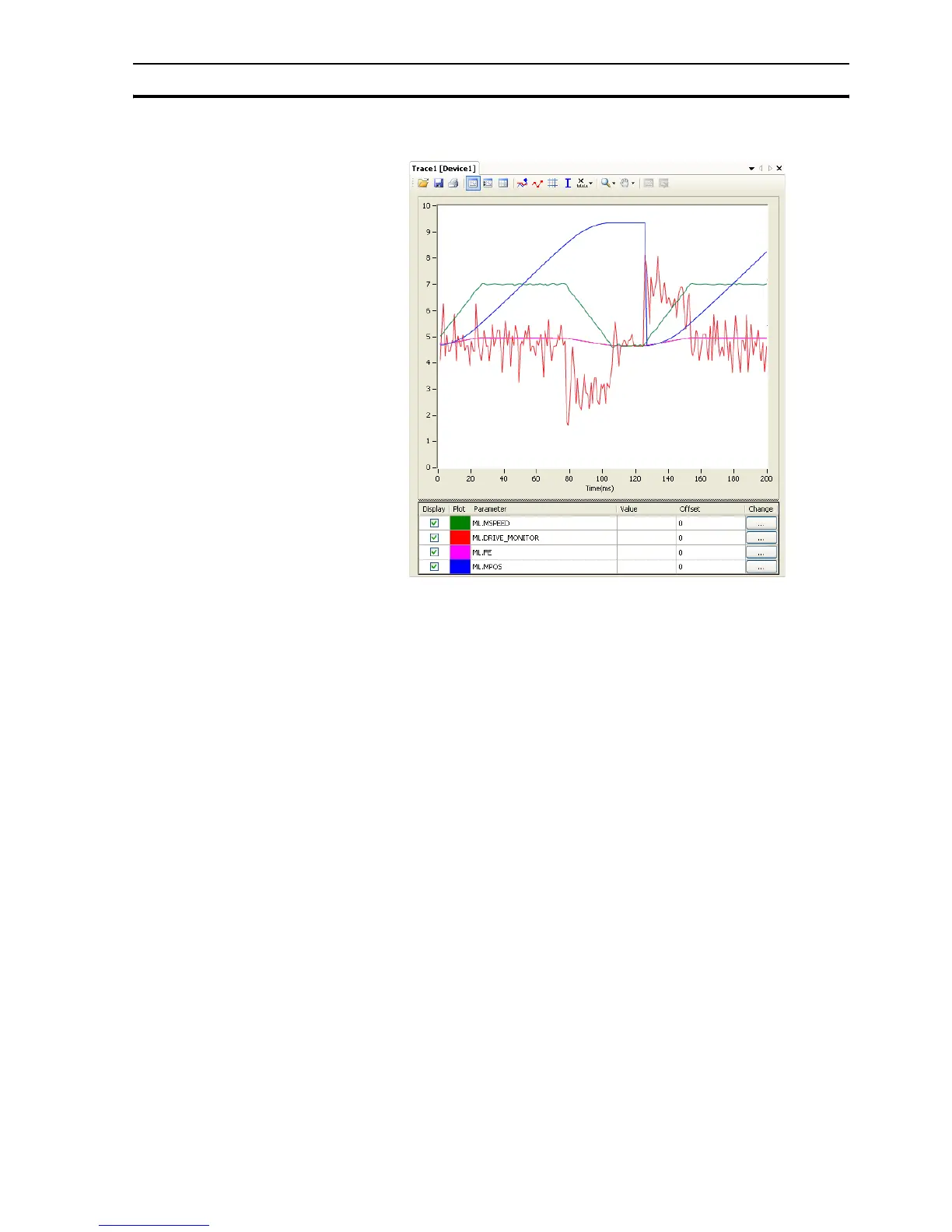Click the red ML.DRIVE_MONITOR plot color
Screen dimensions: 952x1232
460,538
